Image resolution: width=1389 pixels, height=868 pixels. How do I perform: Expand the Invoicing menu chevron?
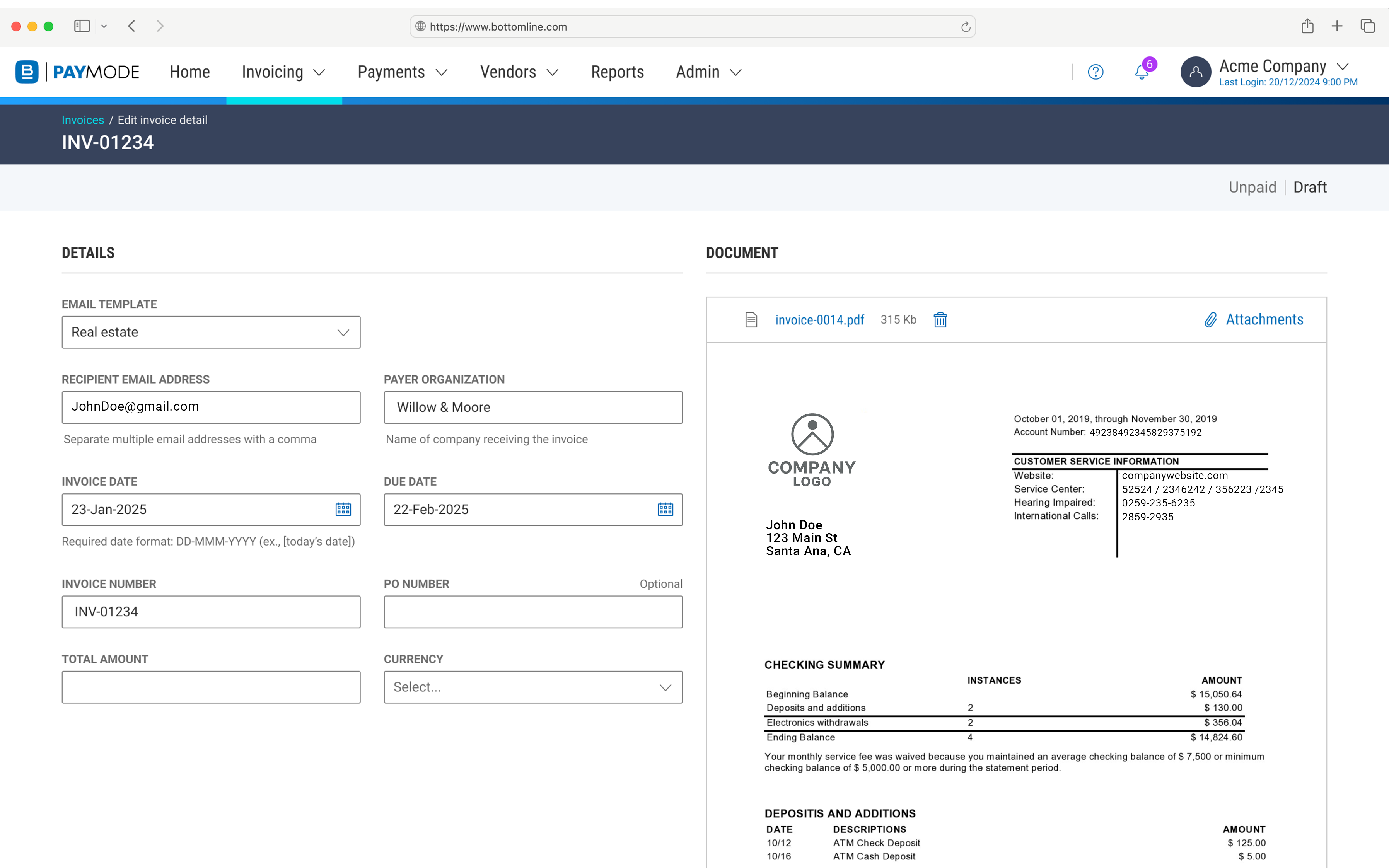point(319,72)
